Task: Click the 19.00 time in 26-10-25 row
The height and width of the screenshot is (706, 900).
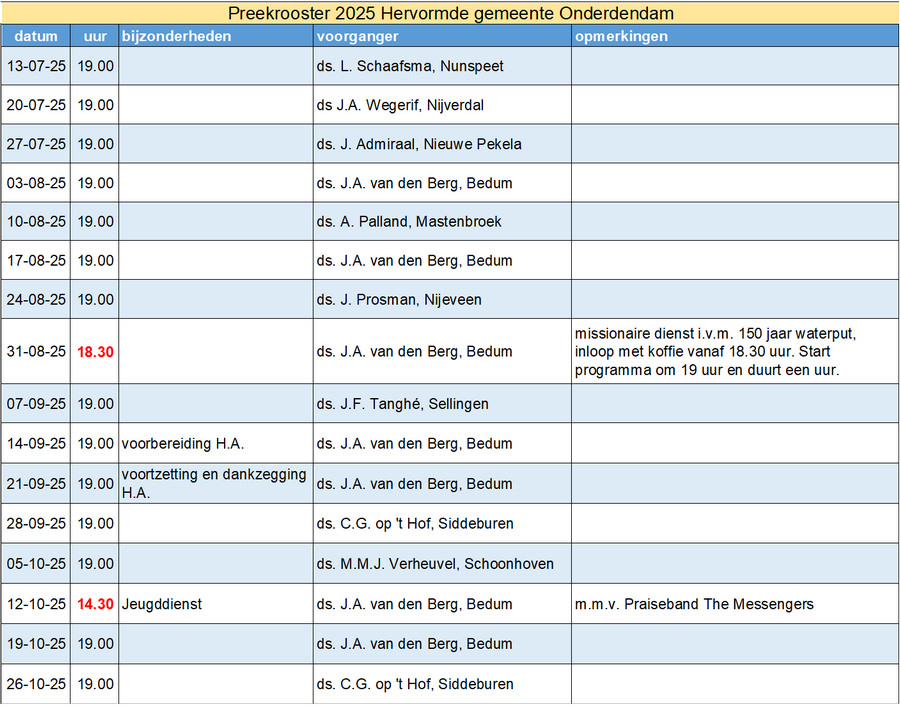Action: [95, 684]
